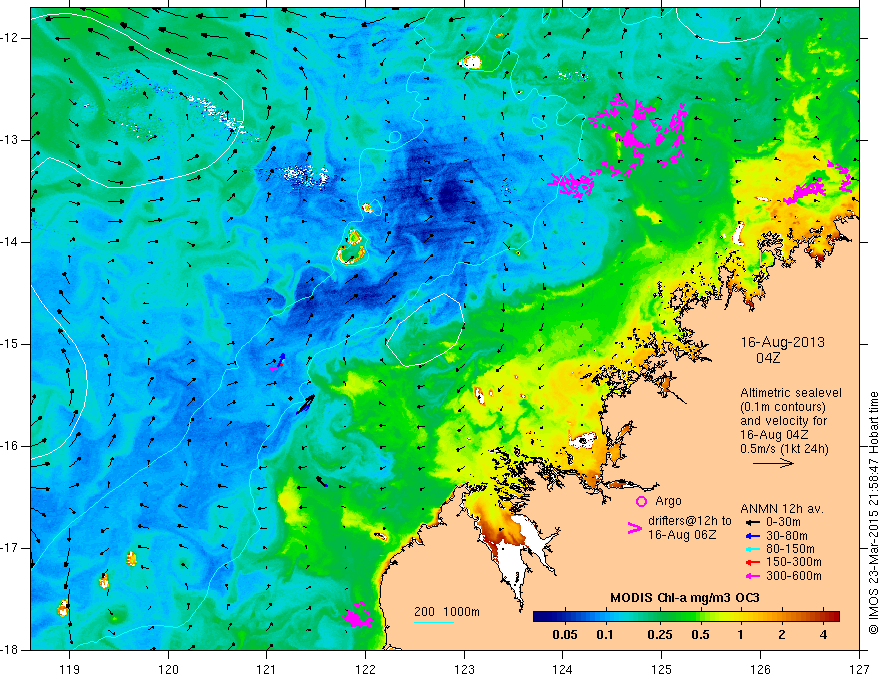Select the blue 30-80m arrow in ANMN legend

click(753, 535)
